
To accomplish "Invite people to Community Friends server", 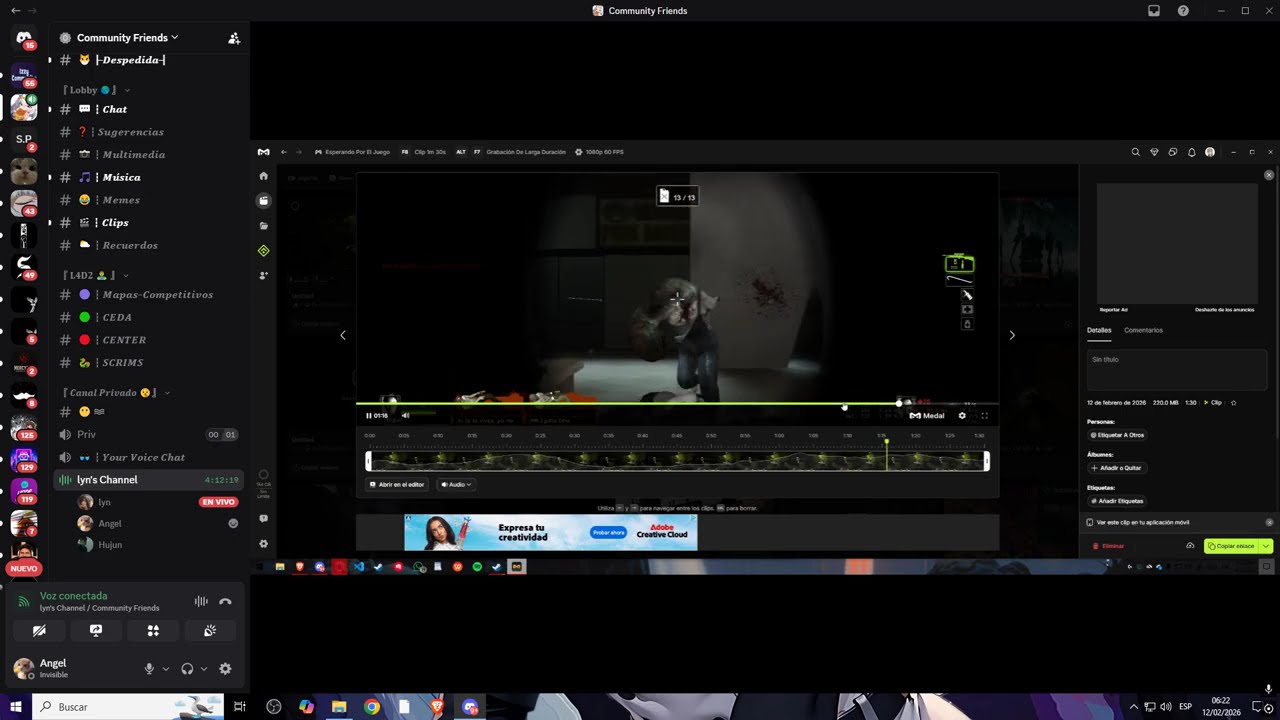I will click(234, 38).
